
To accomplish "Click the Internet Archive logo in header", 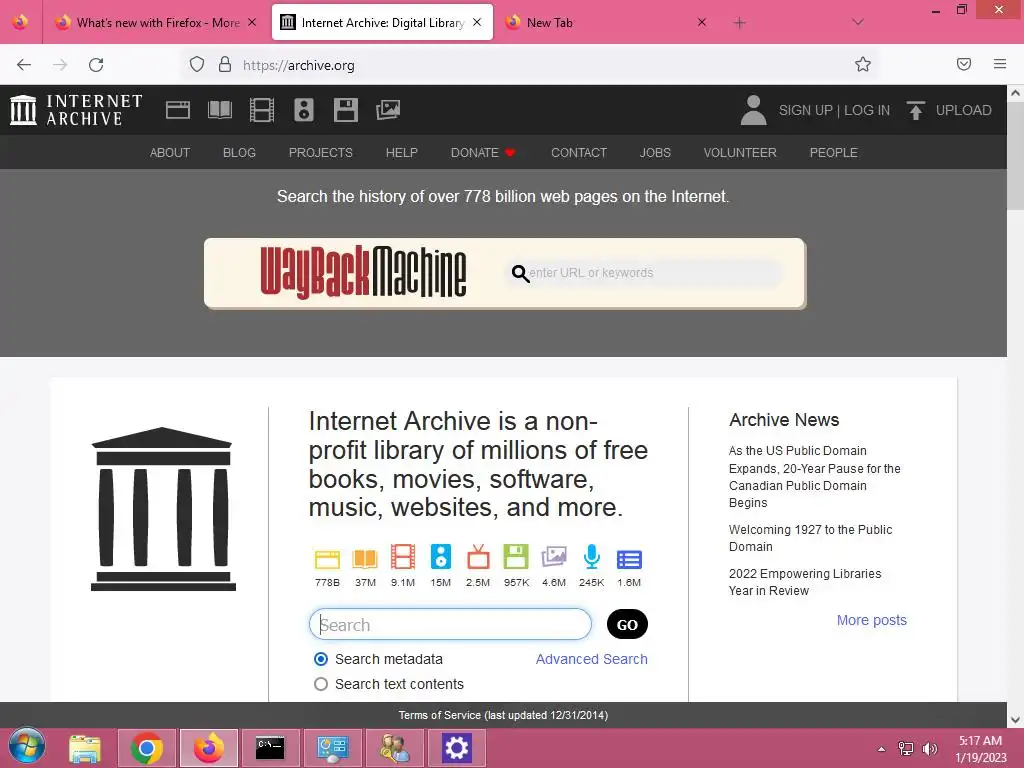I will 76,110.
